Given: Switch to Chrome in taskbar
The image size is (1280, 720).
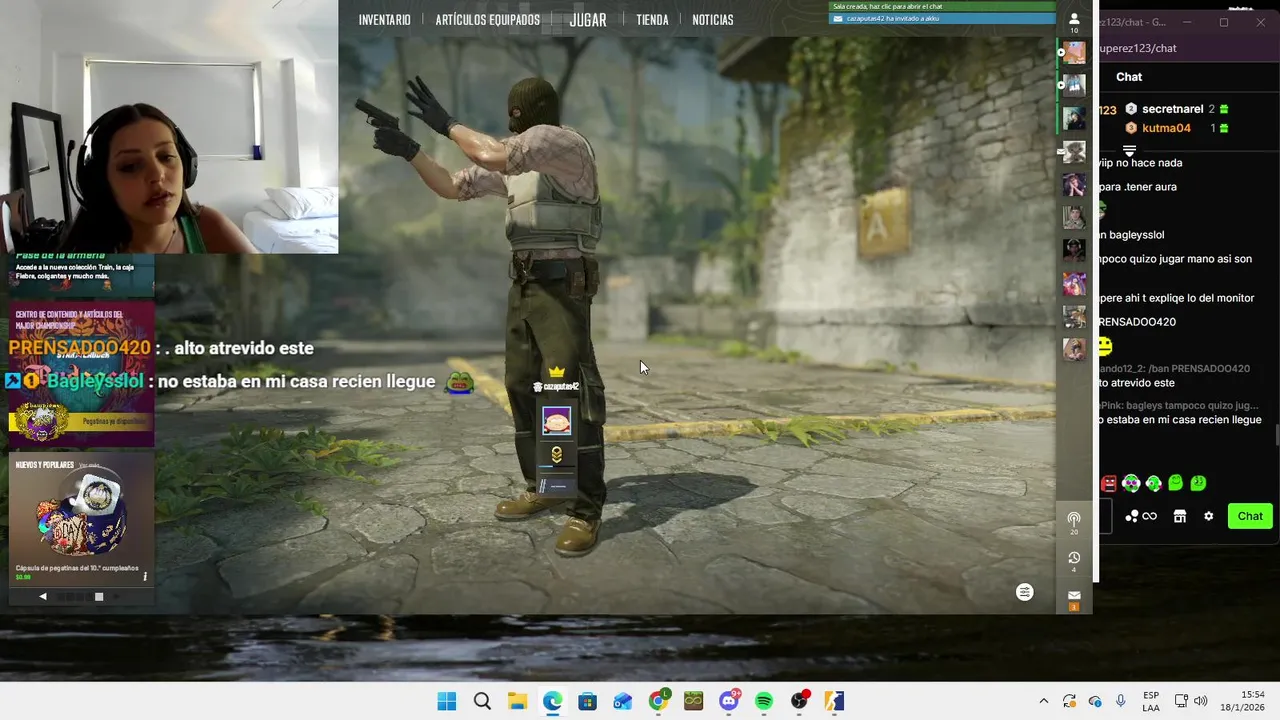Looking at the screenshot, I should (x=659, y=701).
